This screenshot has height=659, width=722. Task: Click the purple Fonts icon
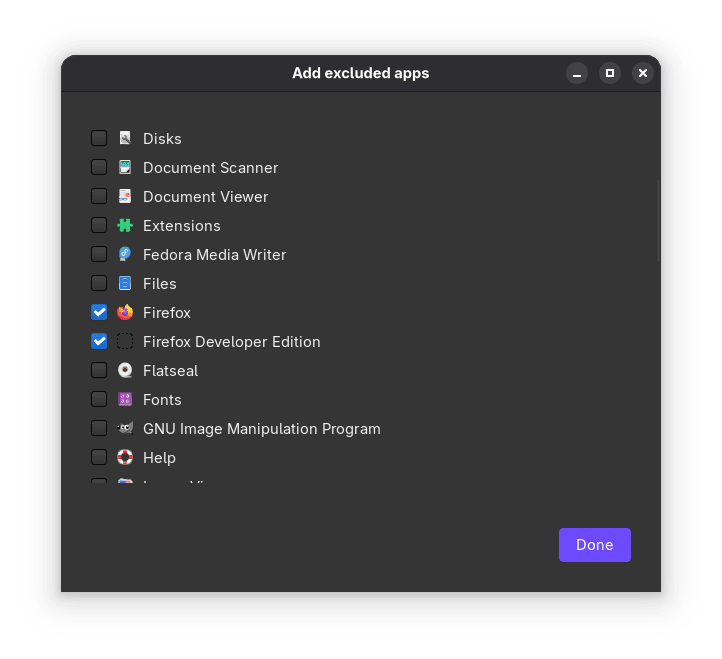[125, 399]
